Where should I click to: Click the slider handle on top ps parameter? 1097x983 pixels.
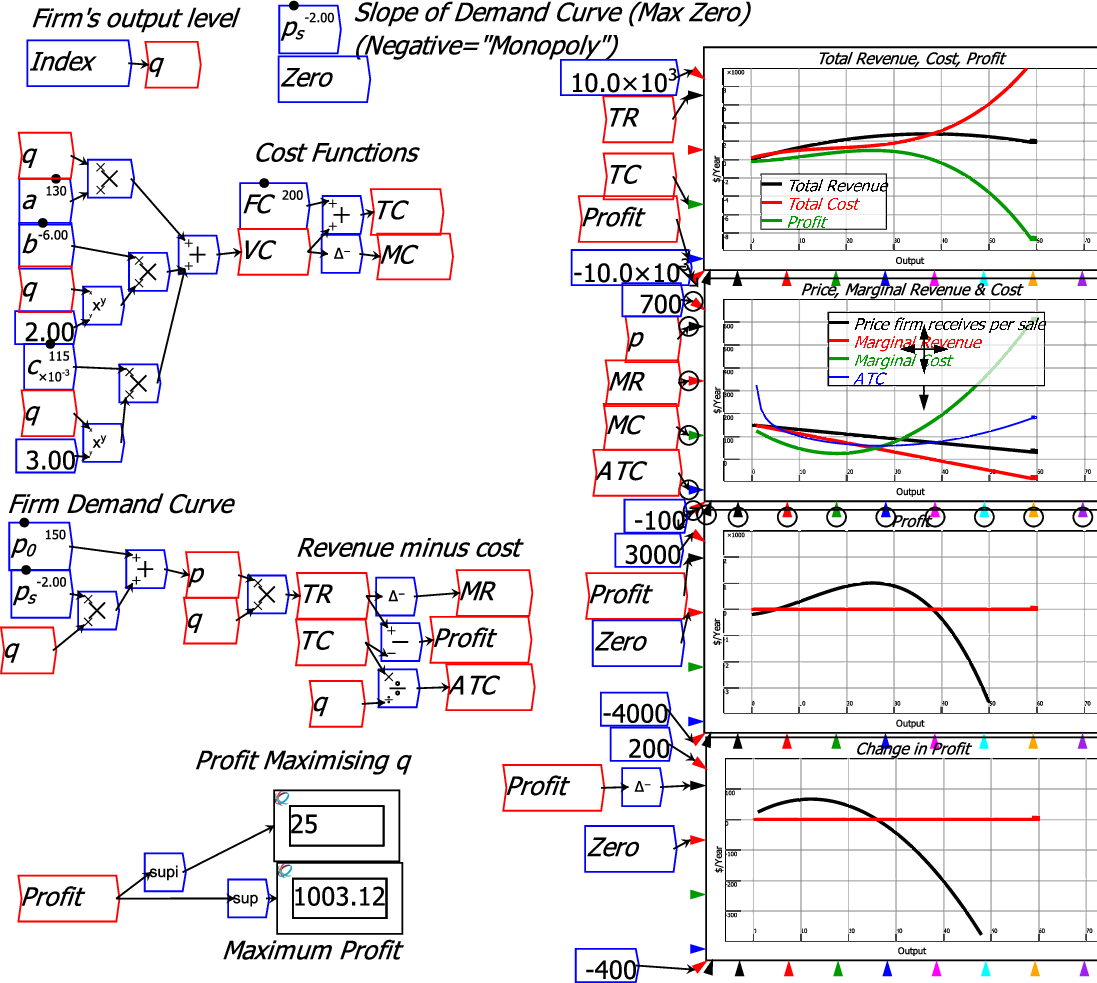click(293, 6)
